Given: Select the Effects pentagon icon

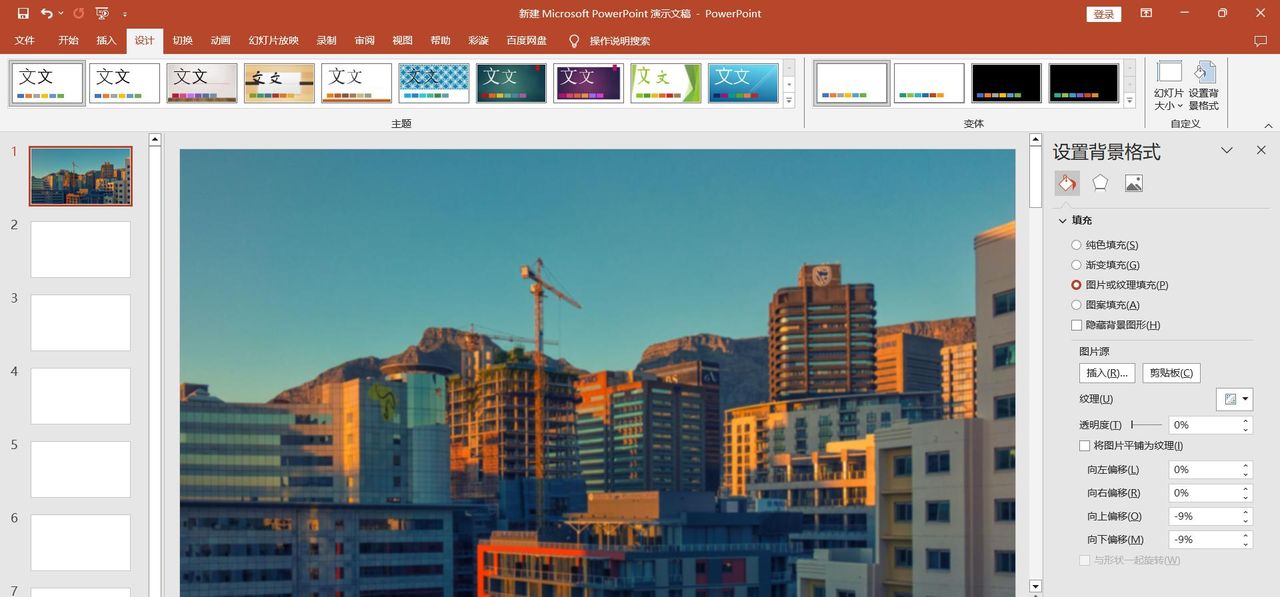Looking at the screenshot, I should click(x=1100, y=183).
